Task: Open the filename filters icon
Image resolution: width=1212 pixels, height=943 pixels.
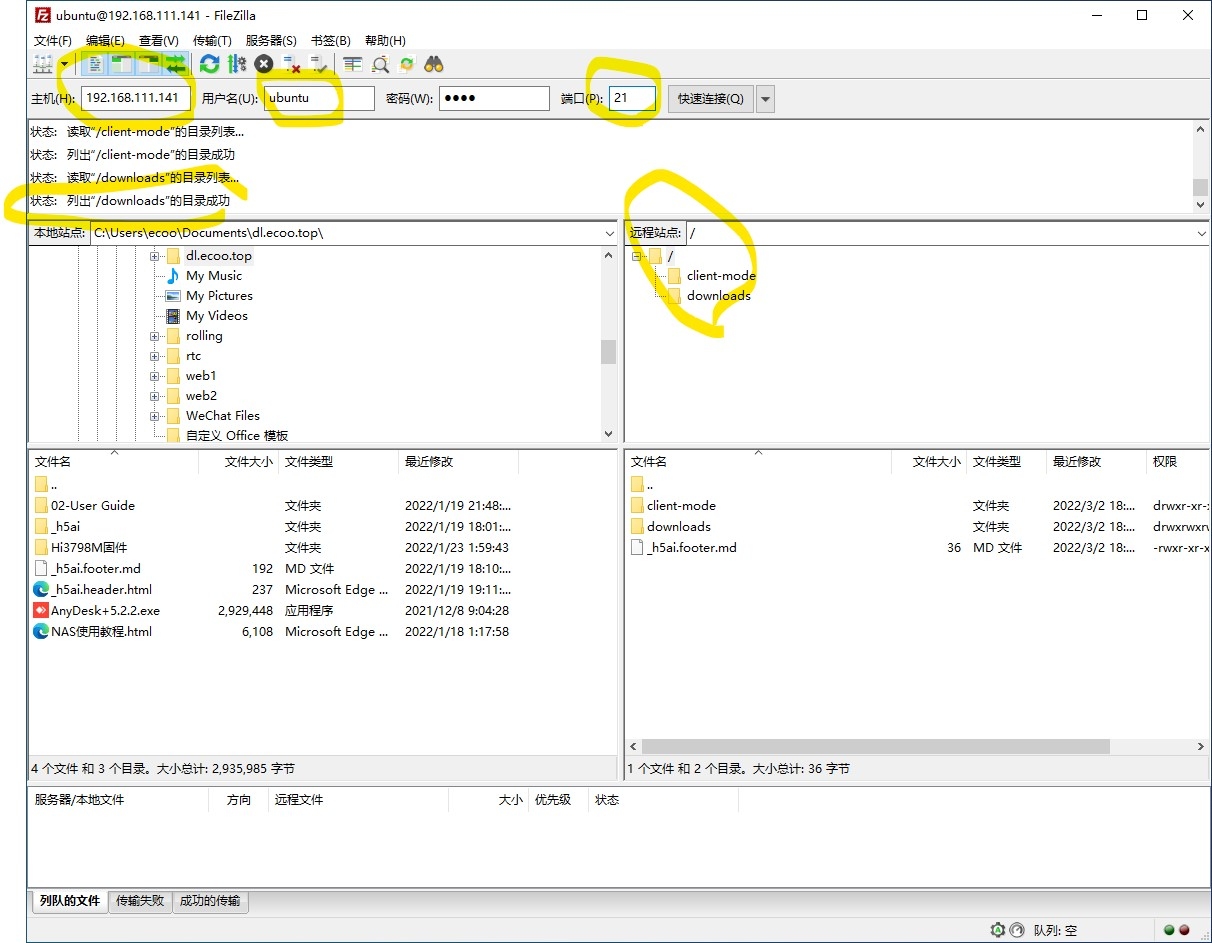Action: [x=352, y=65]
